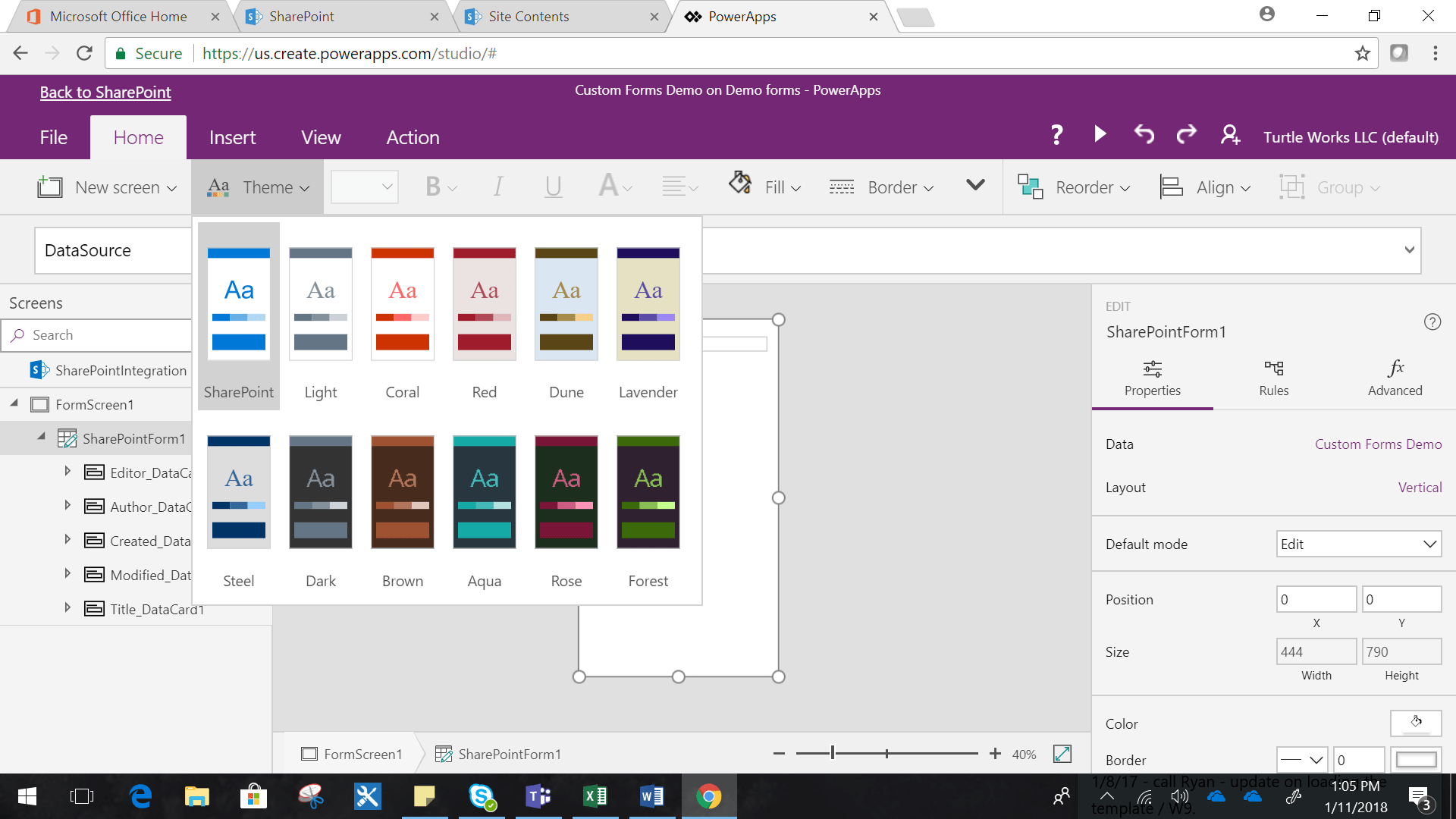Open the Default mode dropdown

click(x=1358, y=544)
